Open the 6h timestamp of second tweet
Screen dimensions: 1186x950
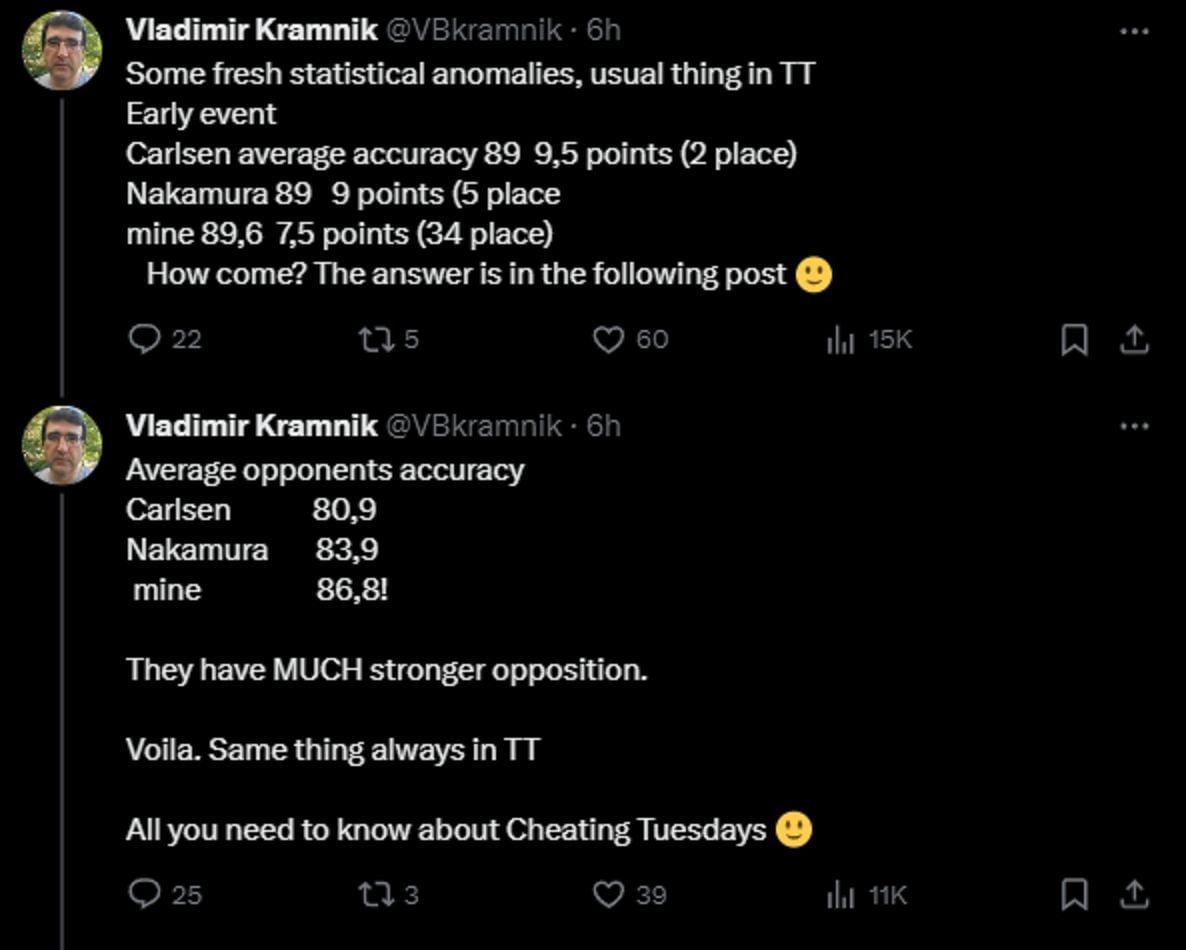point(603,425)
